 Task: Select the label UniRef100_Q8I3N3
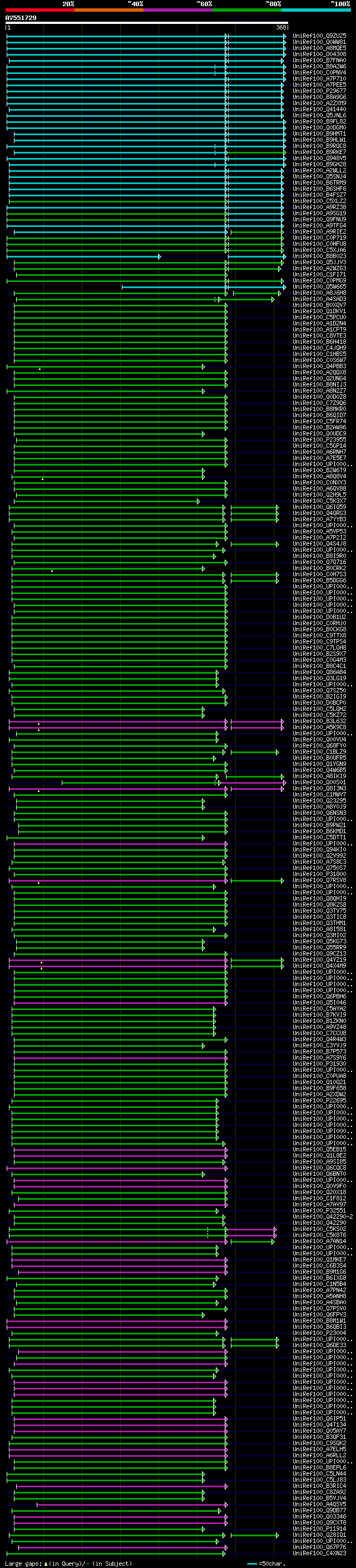tap(319, 789)
